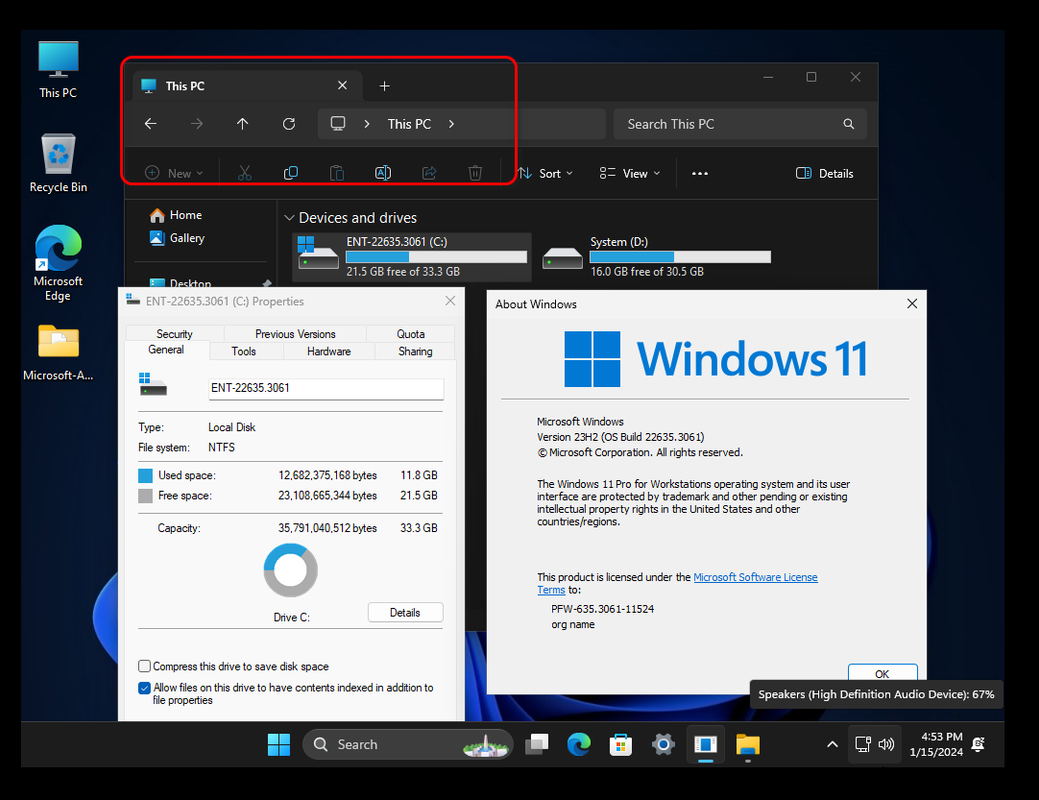Add a new File Explorer tab
The height and width of the screenshot is (800, 1039).
pyautogui.click(x=384, y=86)
